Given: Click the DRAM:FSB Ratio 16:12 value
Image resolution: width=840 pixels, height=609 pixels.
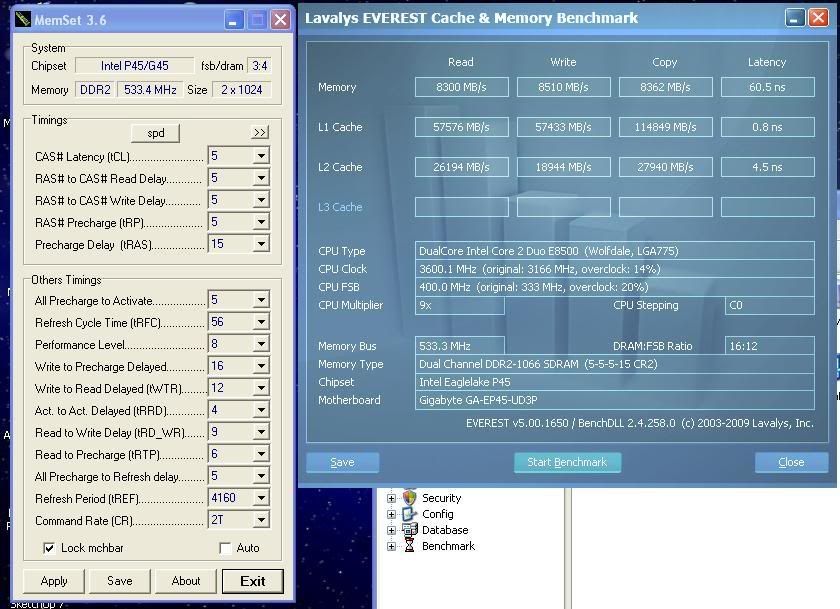Looking at the screenshot, I should [769, 346].
